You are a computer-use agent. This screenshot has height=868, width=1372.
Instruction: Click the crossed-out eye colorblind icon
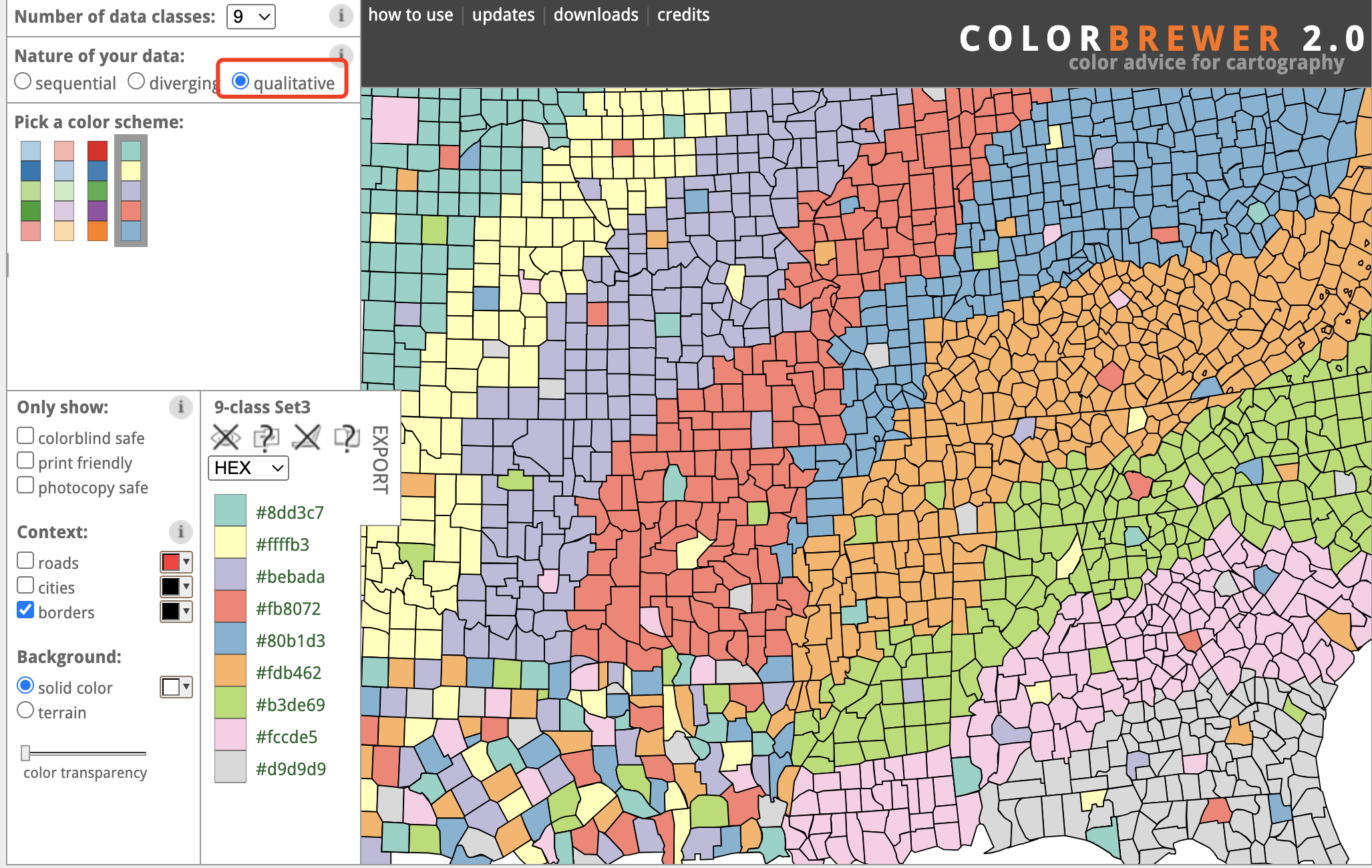tap(225, 438)
